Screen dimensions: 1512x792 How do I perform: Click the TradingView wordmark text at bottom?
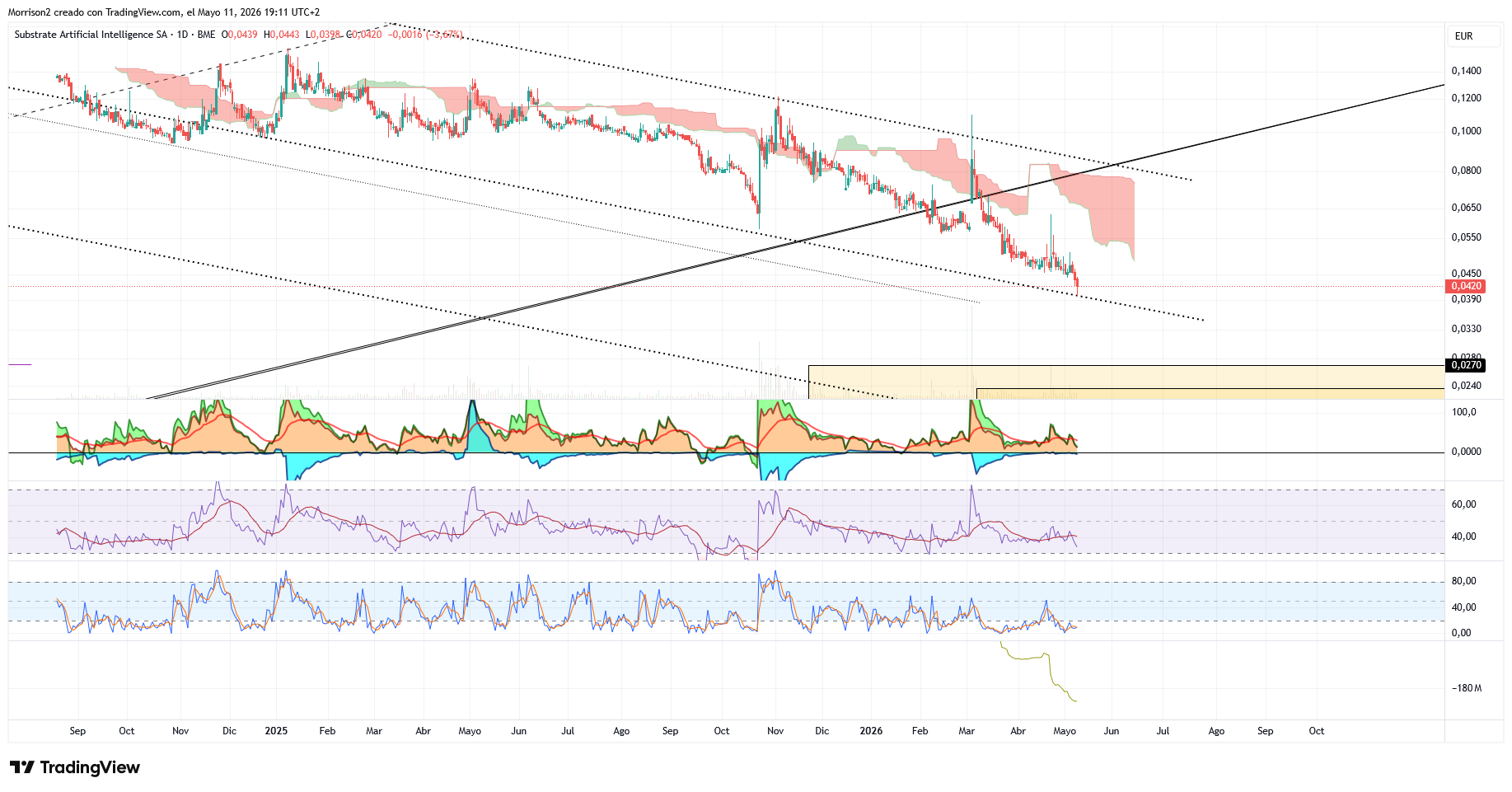(x=90, y=767)
